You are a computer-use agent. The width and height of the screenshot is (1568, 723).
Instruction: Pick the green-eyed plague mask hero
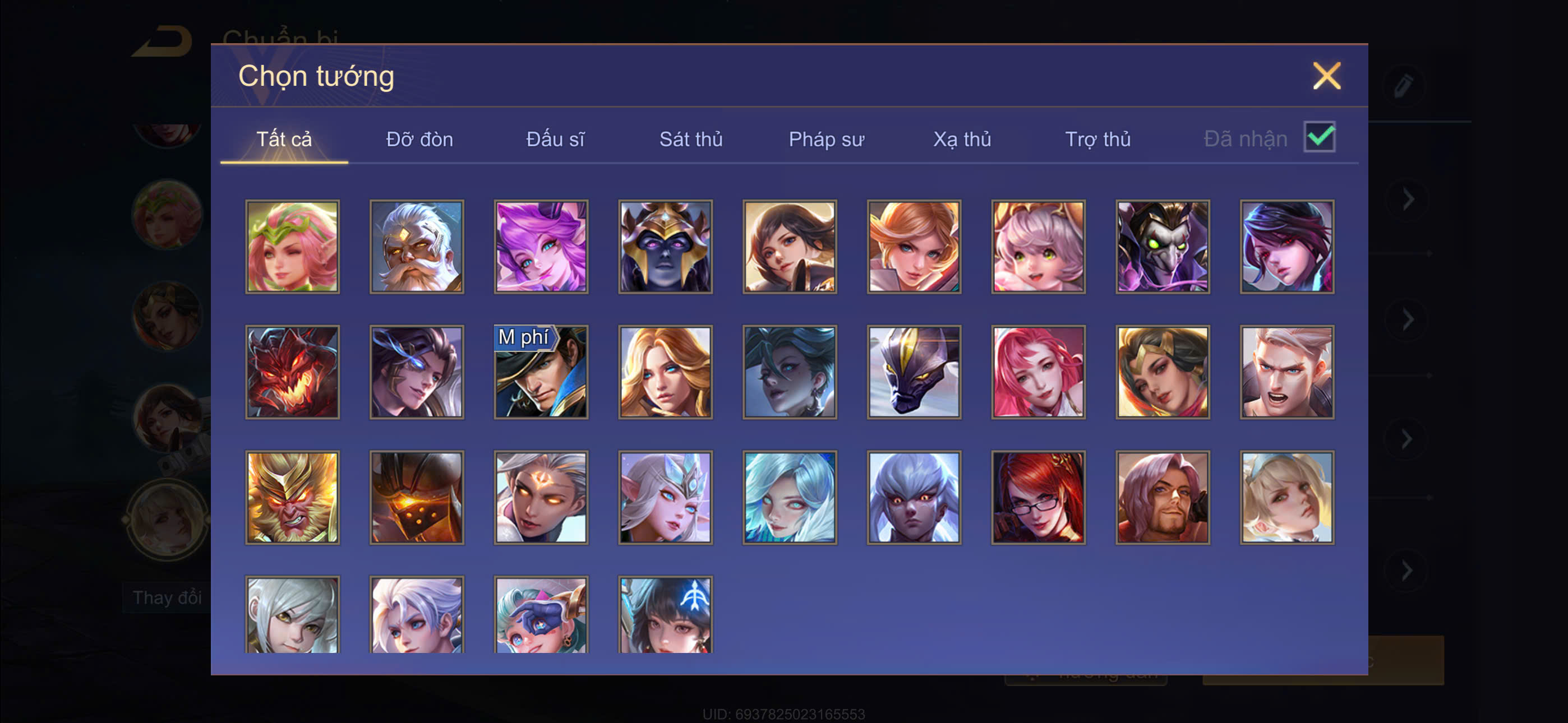click(x=1163, y=247)
